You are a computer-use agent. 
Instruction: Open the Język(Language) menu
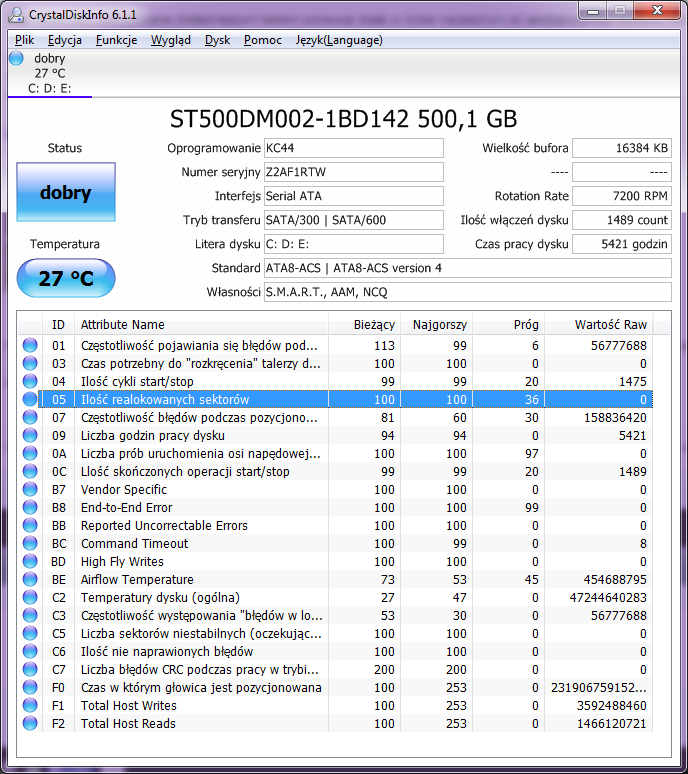coord(339,40)
